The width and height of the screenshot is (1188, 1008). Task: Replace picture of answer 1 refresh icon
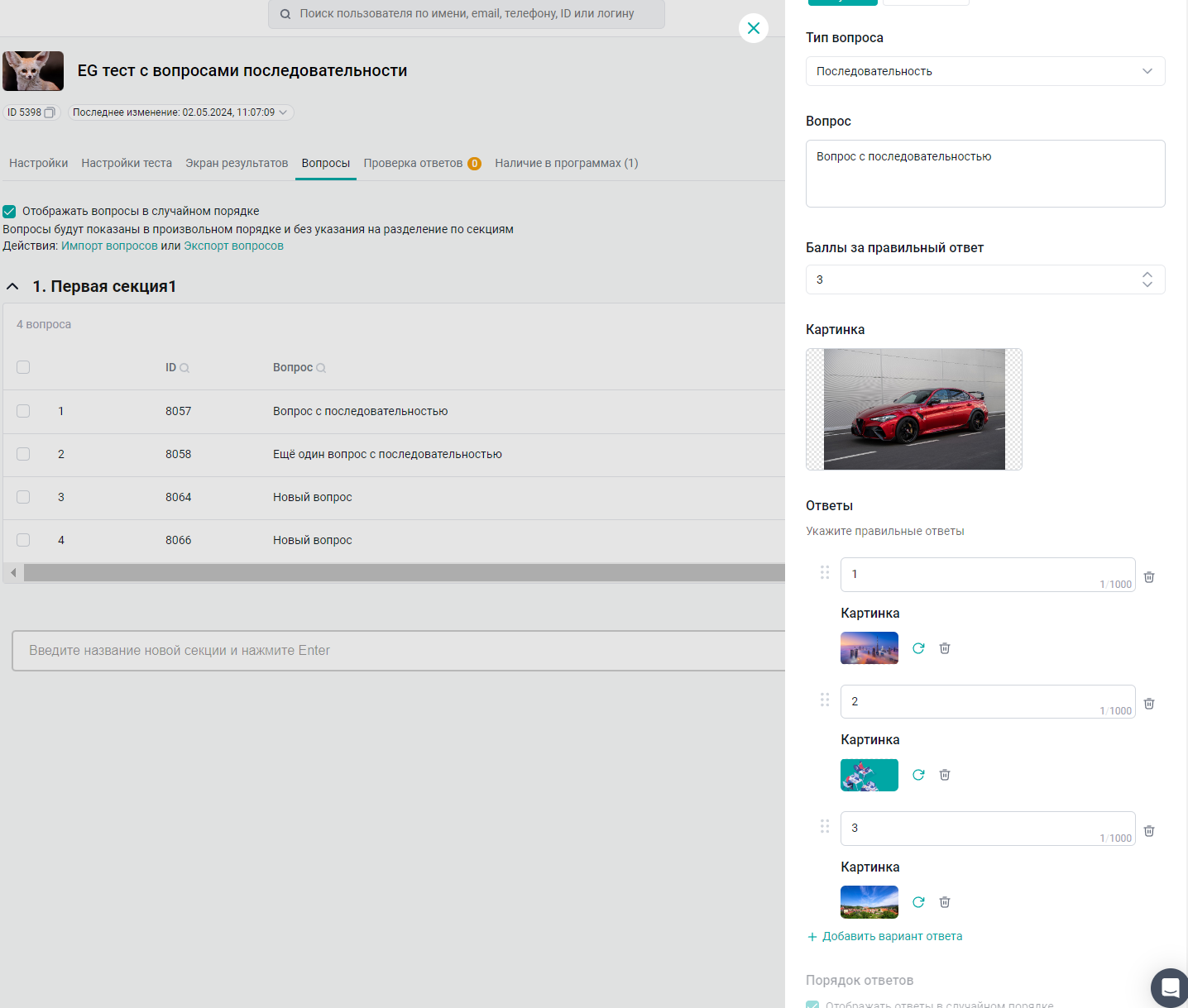click(x=918, y=648)
